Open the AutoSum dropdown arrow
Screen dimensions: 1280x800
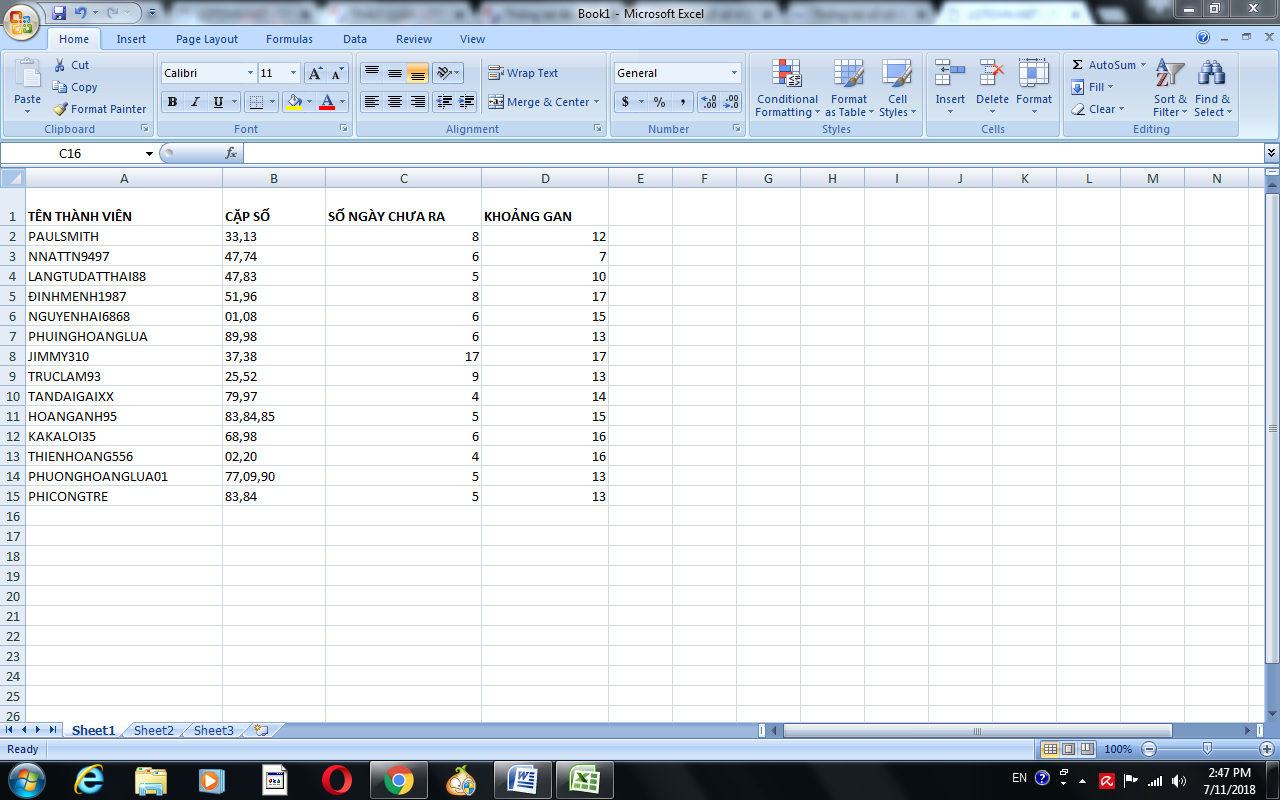[x=1143, y=65]
